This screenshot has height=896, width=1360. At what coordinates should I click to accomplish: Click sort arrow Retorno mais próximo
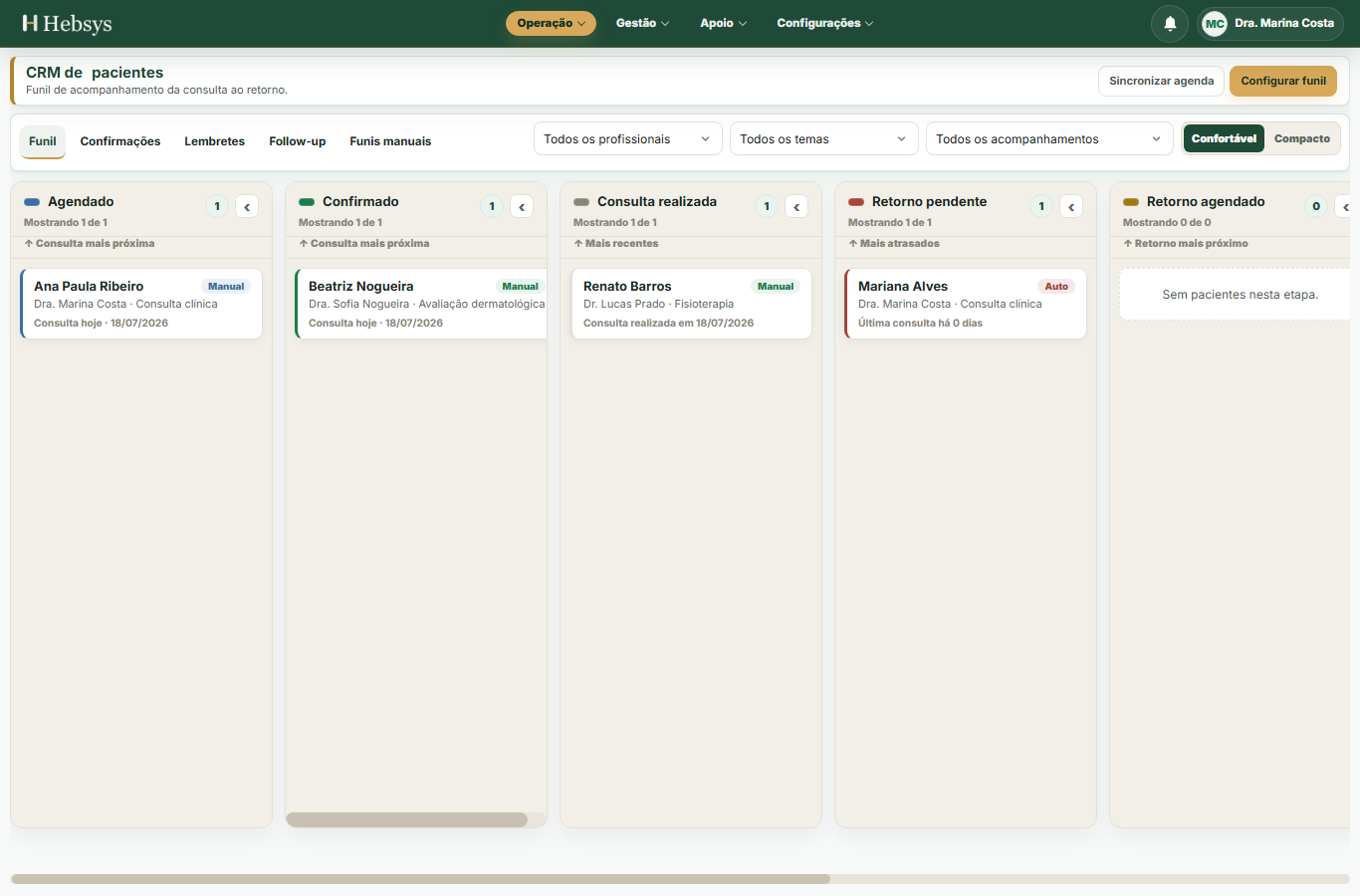pyautogui.click(x=1186, y=243)
